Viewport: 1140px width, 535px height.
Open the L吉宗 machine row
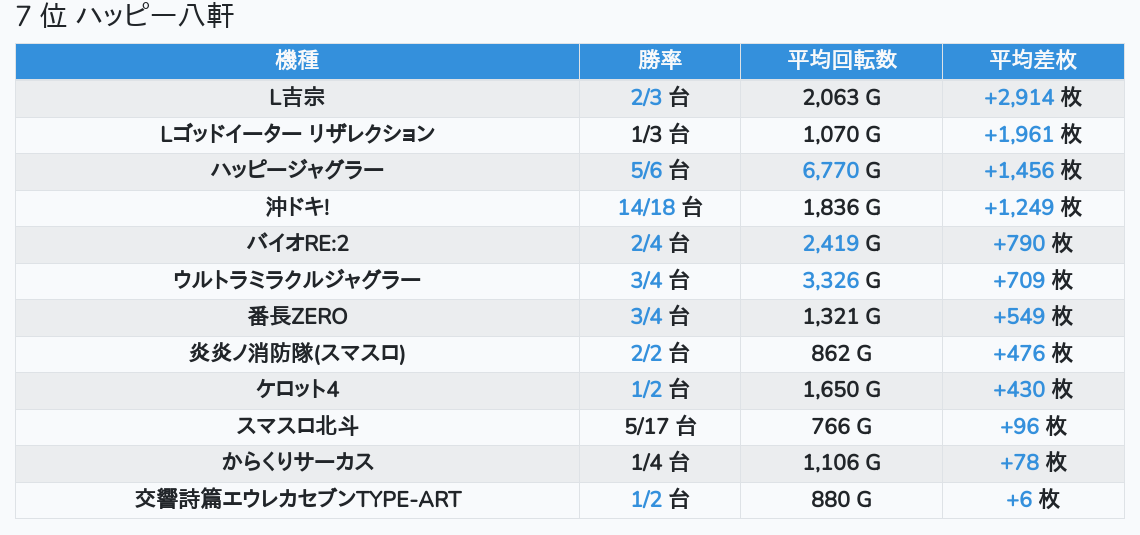click(570, 98)
